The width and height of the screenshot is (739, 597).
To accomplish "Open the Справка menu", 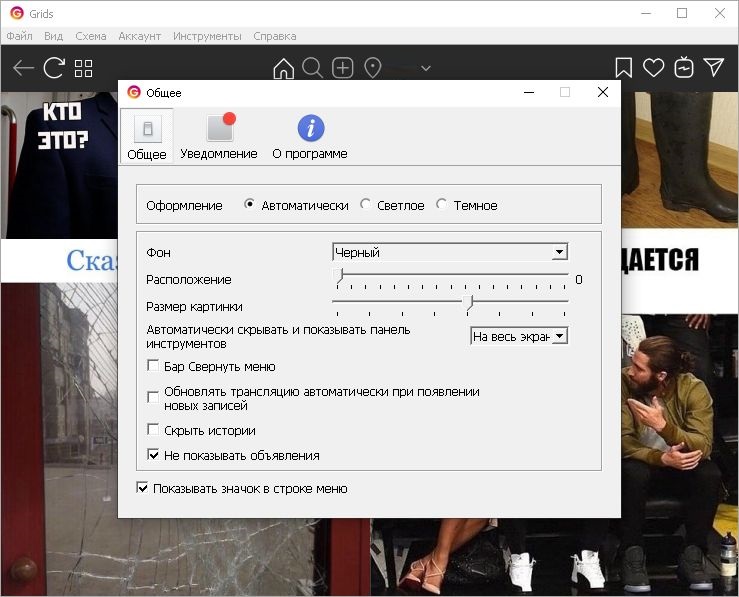I will 275,36.
